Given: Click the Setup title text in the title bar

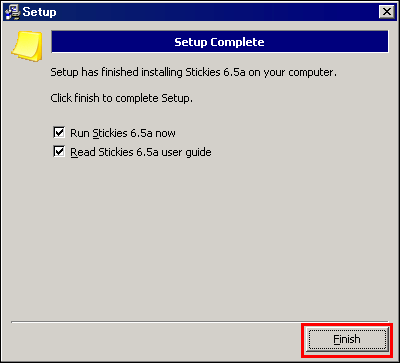Looking at the screenshot, I should coord(39,12).
